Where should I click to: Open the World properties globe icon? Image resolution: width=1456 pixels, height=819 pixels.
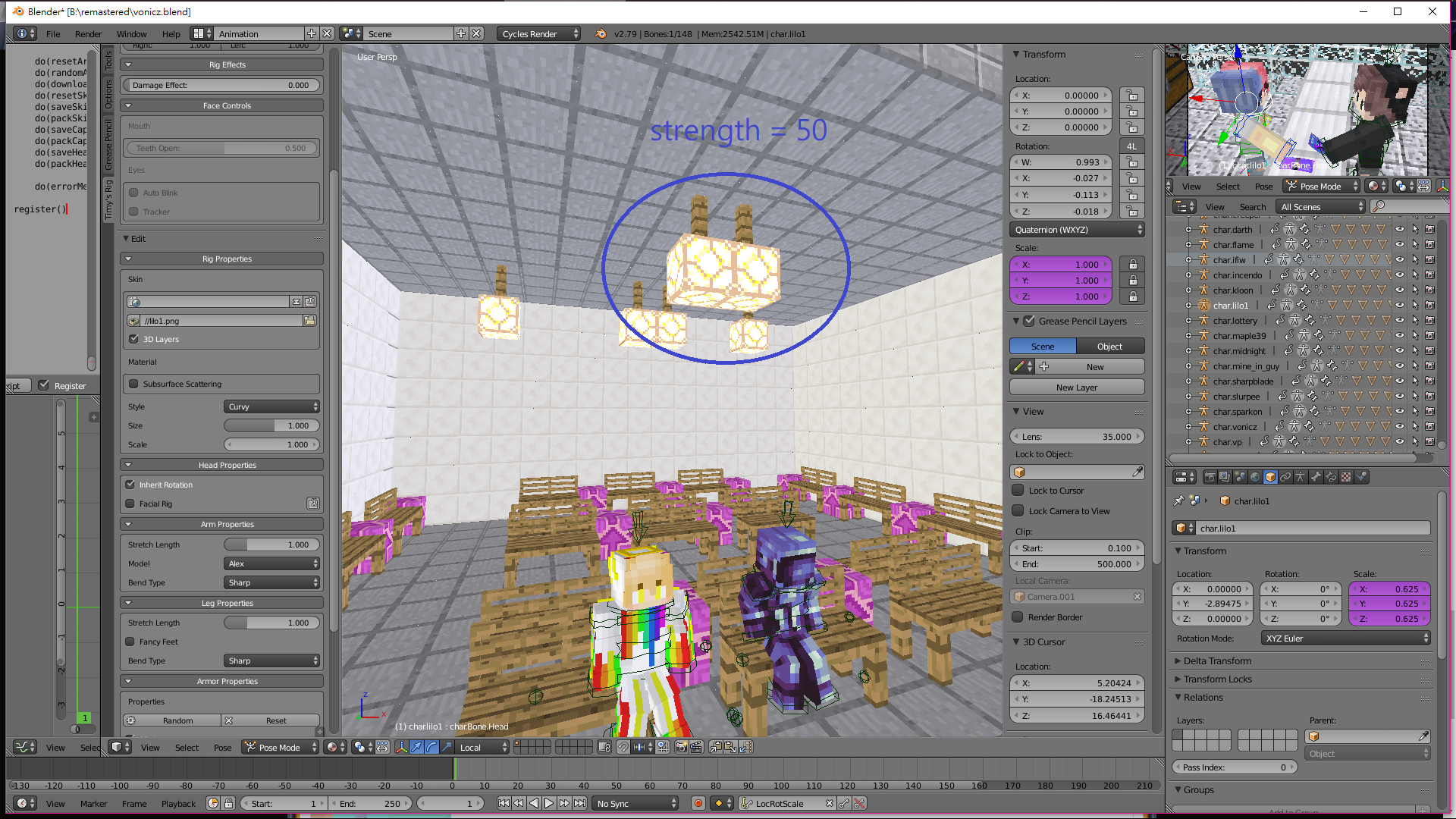tap(1255, 477)
